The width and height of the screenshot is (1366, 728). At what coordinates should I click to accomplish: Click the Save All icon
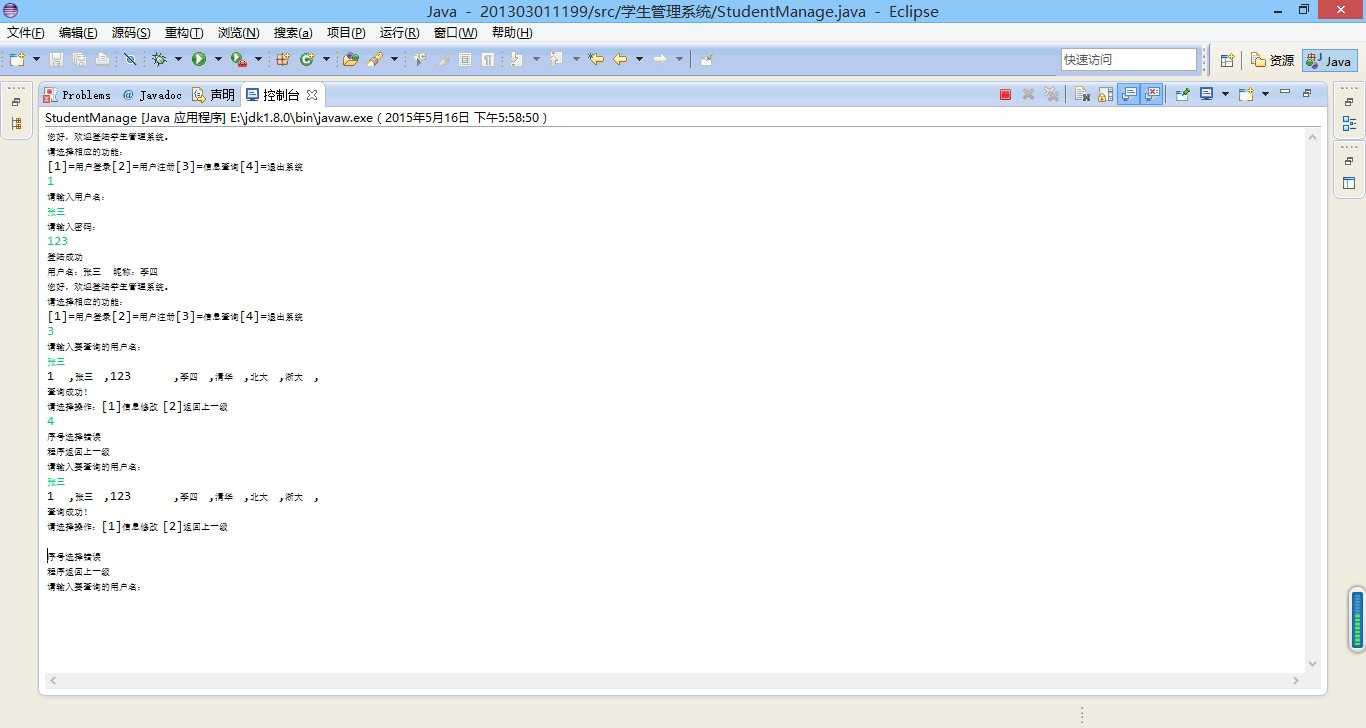point(80,60)
